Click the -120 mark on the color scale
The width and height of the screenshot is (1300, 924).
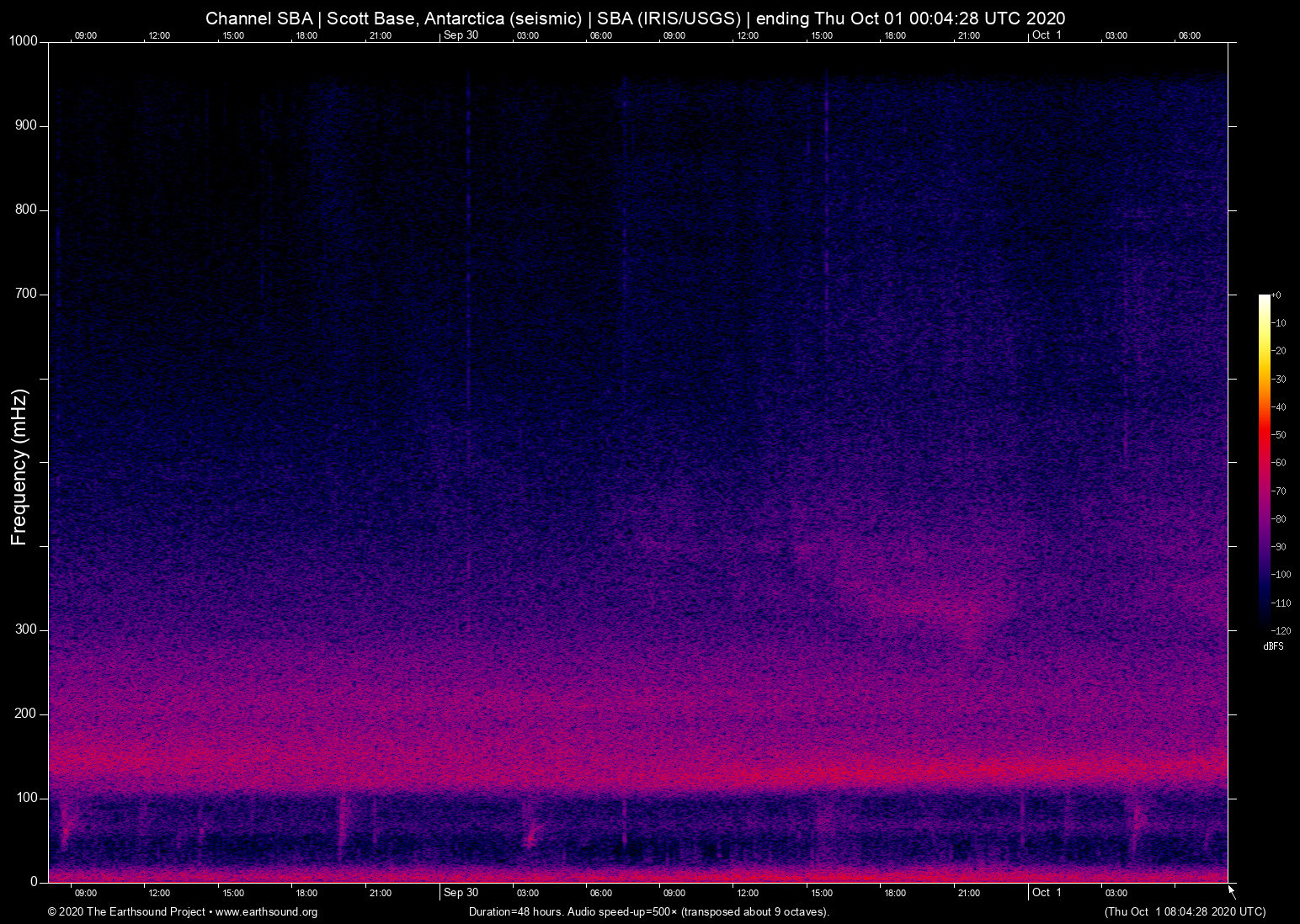[x=1280, y=630]
